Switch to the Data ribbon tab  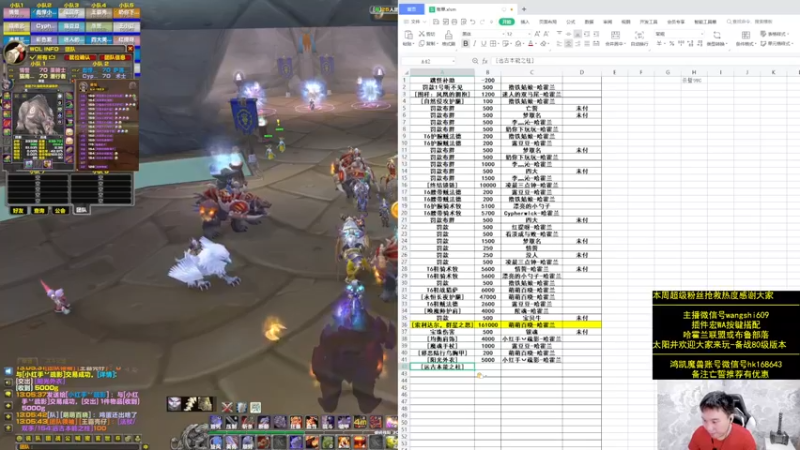589,22
